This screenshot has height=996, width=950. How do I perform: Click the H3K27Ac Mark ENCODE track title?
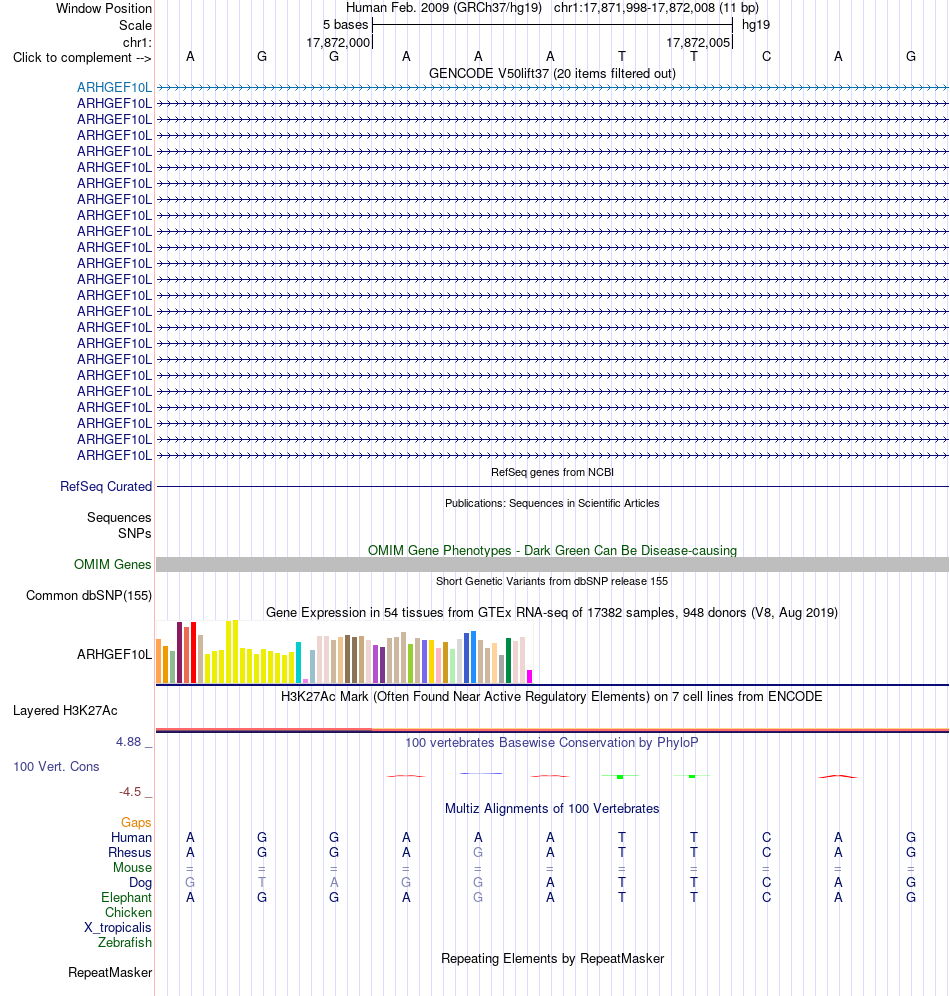[x=552, y=697]
